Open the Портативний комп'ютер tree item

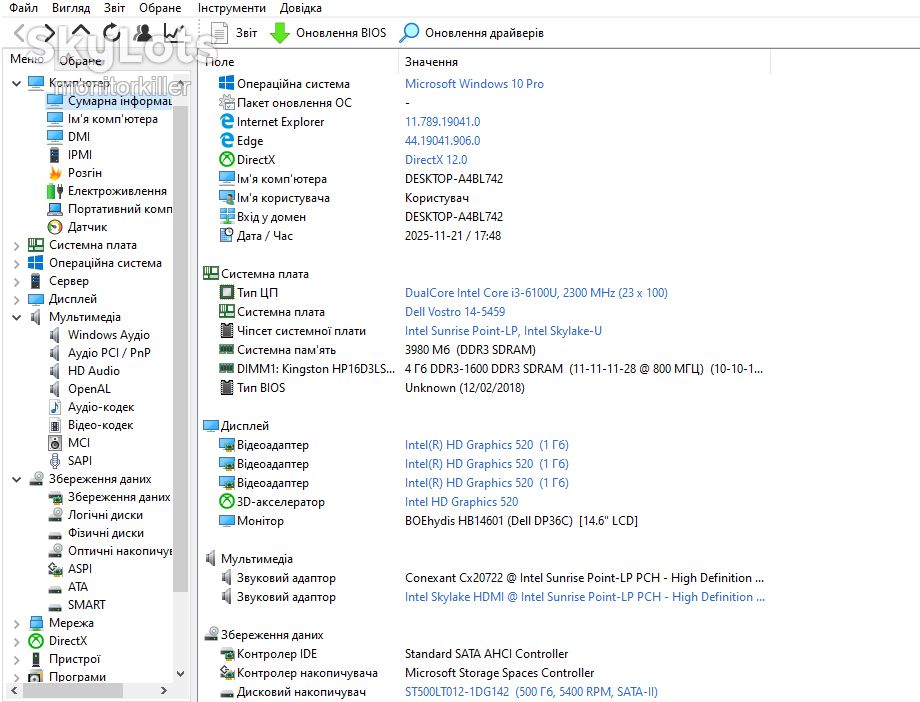pos(120,209)
